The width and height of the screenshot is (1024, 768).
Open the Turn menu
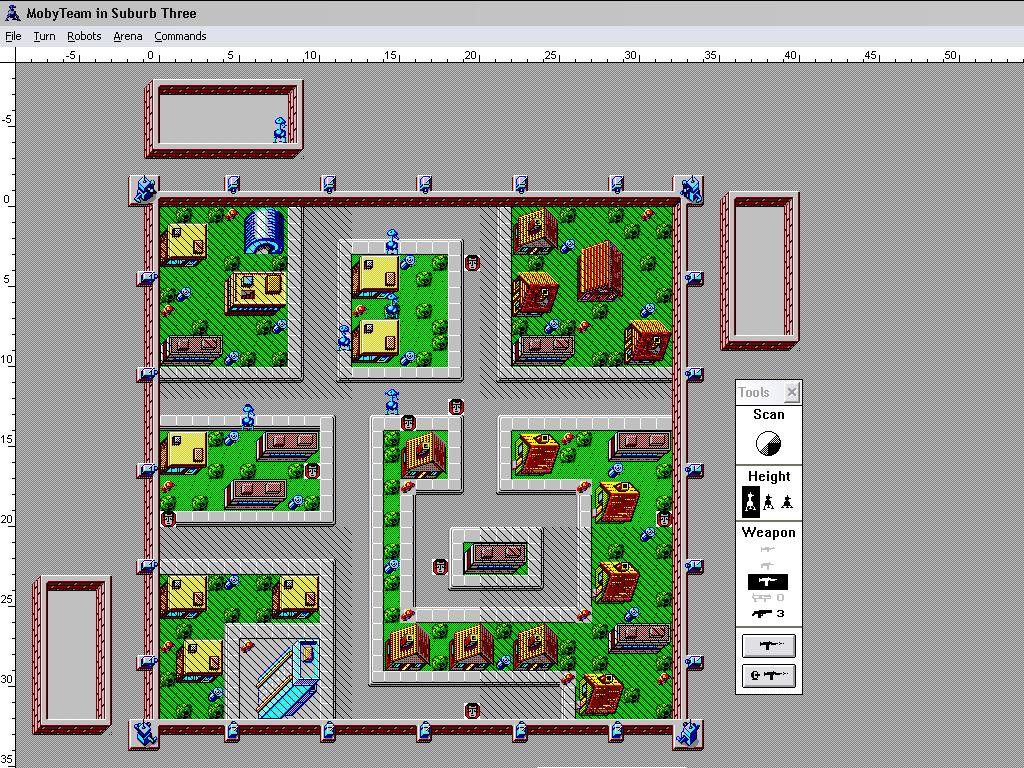[44, 36]
